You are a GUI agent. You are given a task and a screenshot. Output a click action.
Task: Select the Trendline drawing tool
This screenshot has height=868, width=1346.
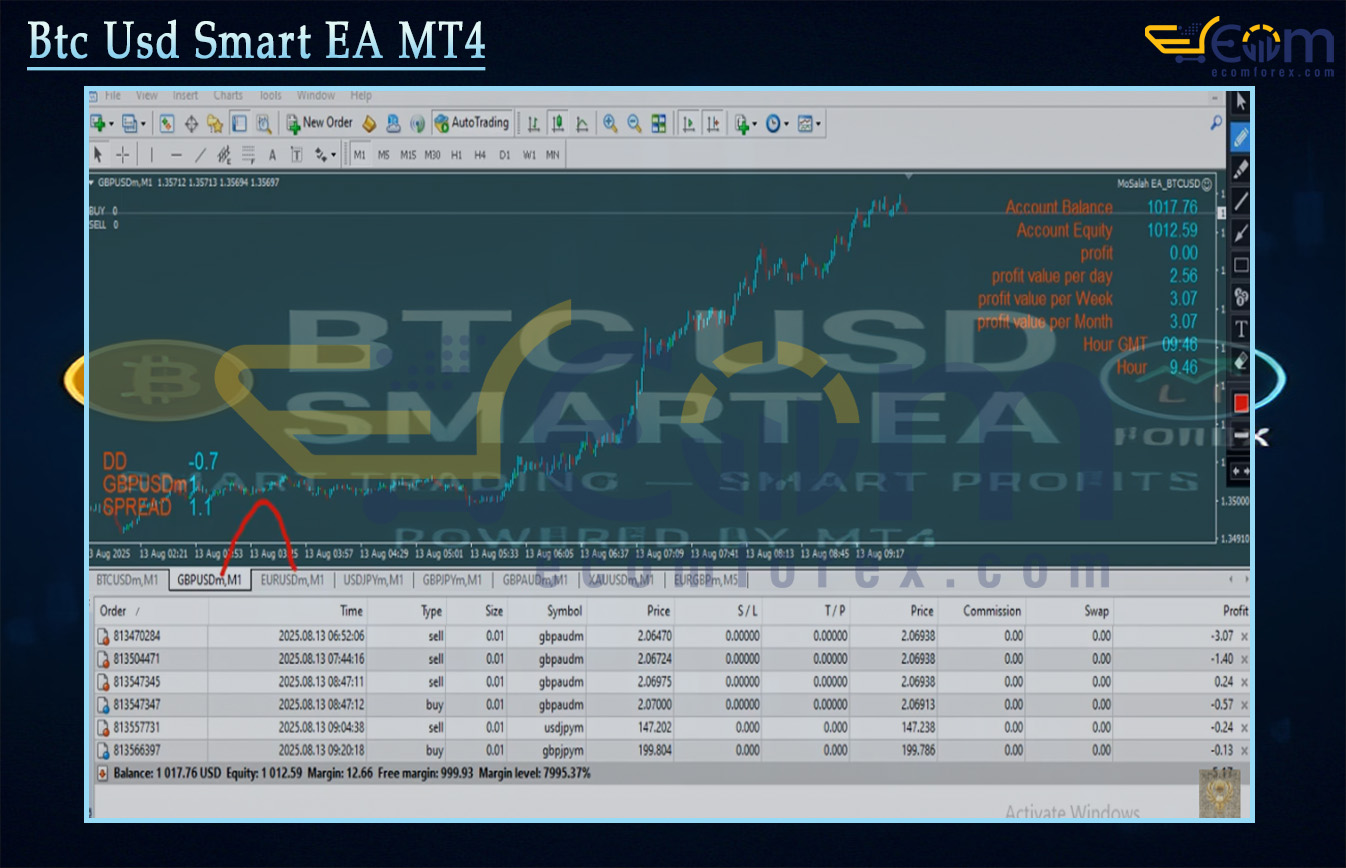[200, 155]
